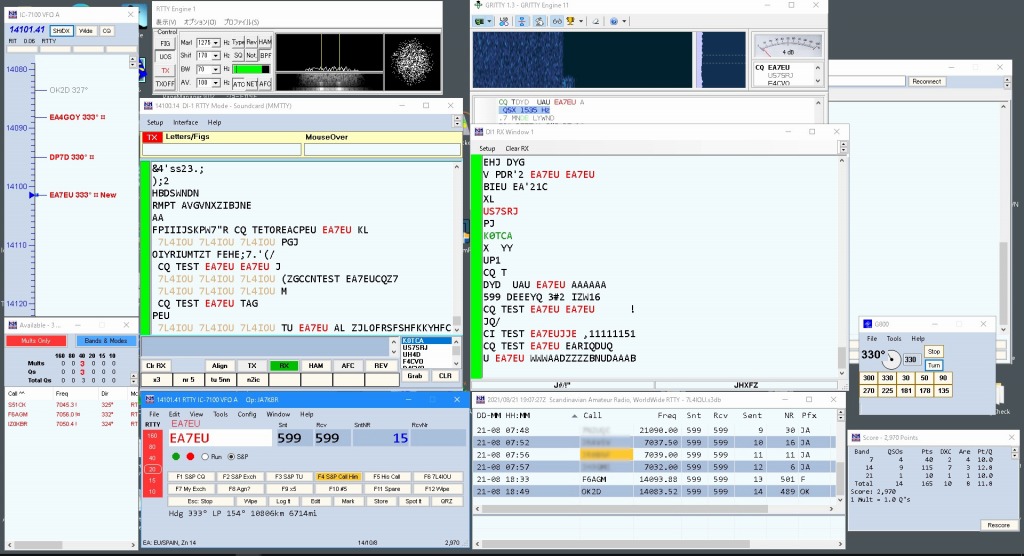The width and height of the screenshot is (1024, 556).
Task: Toggle green RX button in DI-1 window
Action: click(x=283, y=366)
